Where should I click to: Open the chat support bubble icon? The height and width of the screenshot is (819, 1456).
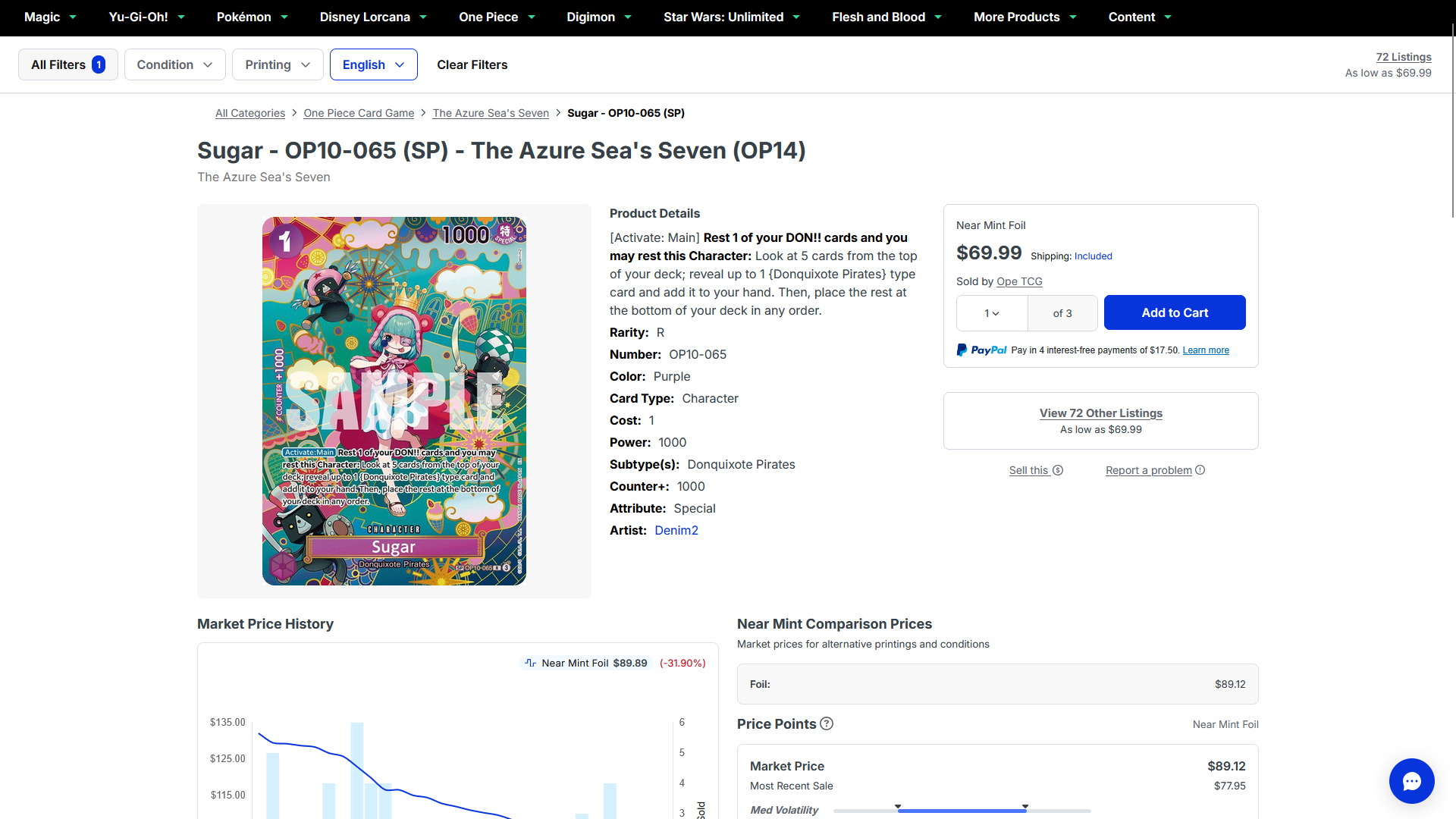click(x=1411, y=781)
